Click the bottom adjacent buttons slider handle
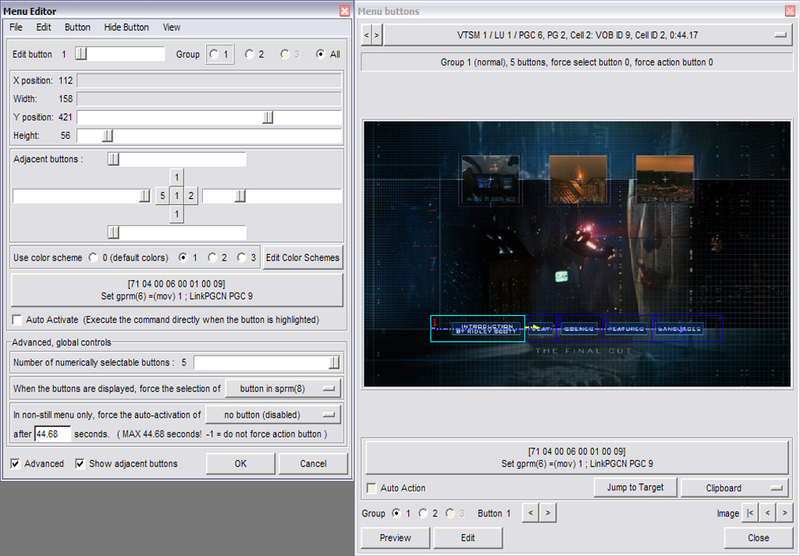The image size is (800, 556). 113,233
